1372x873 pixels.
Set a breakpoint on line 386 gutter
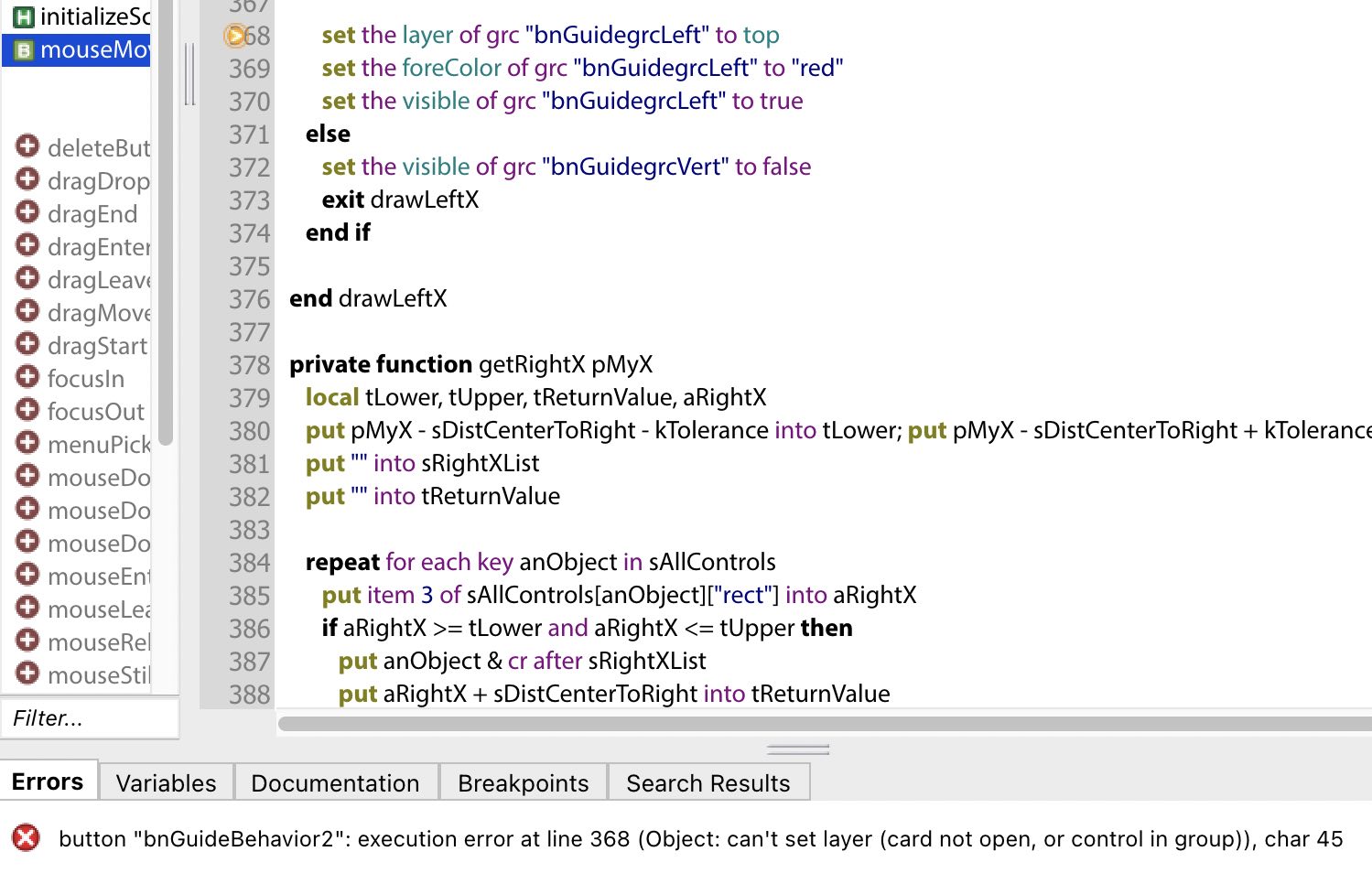click(x=249, y=629)
